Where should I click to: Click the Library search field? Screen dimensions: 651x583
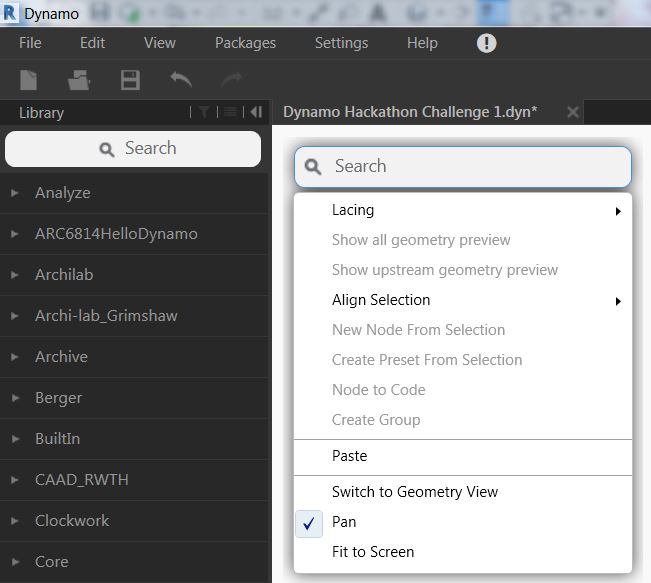(x=133, y=149)
